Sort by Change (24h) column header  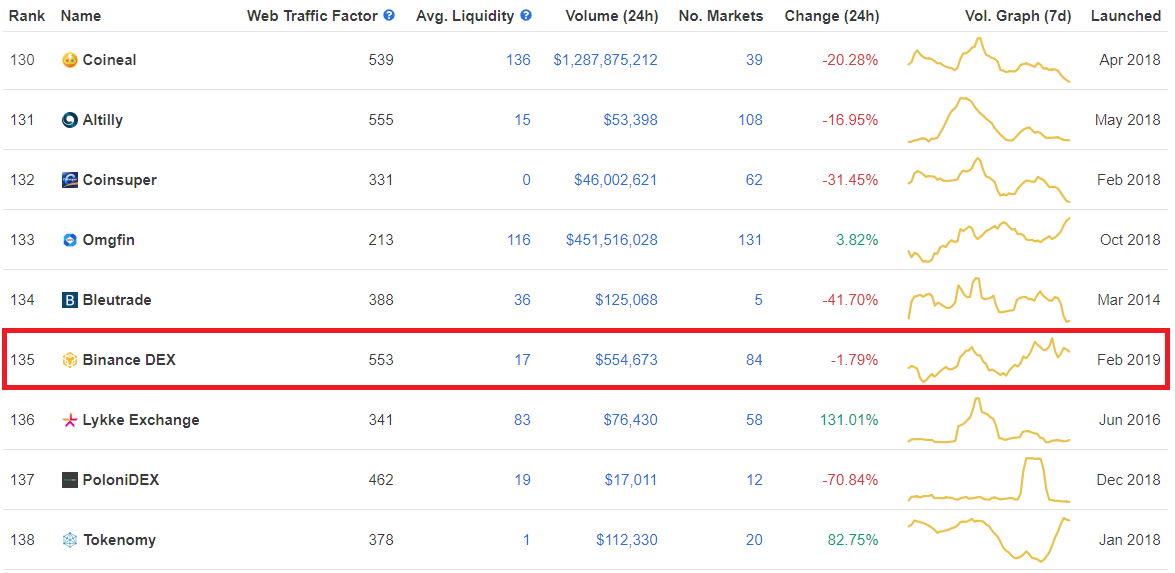(x=832, y=16)
